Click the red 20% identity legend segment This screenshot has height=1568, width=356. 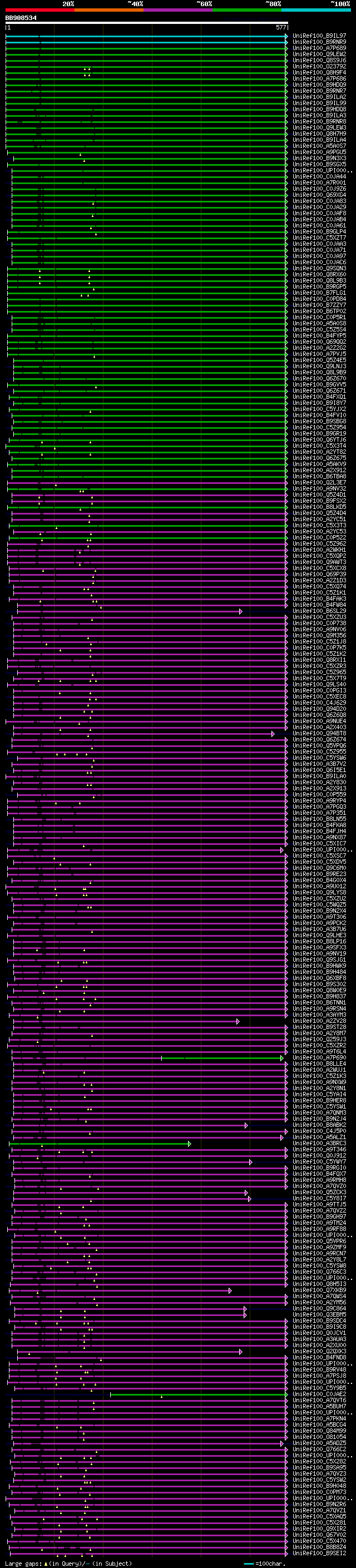[40, 11]
